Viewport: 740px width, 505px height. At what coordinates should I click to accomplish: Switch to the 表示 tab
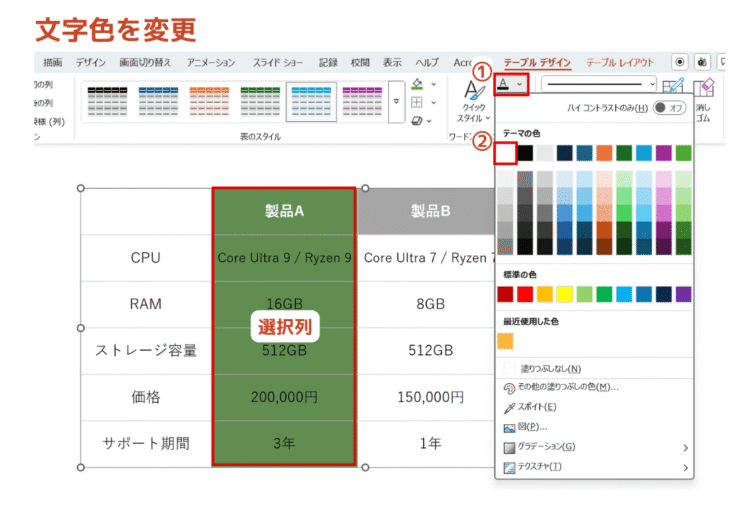click(392, 62)
